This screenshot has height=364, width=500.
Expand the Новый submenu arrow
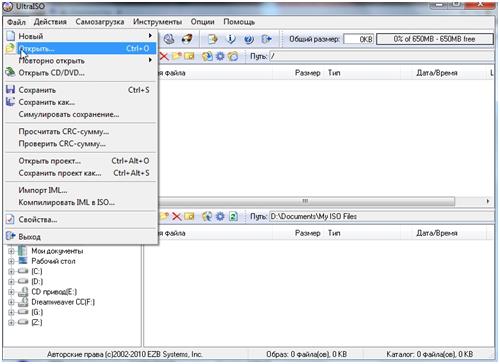[150, 36]
